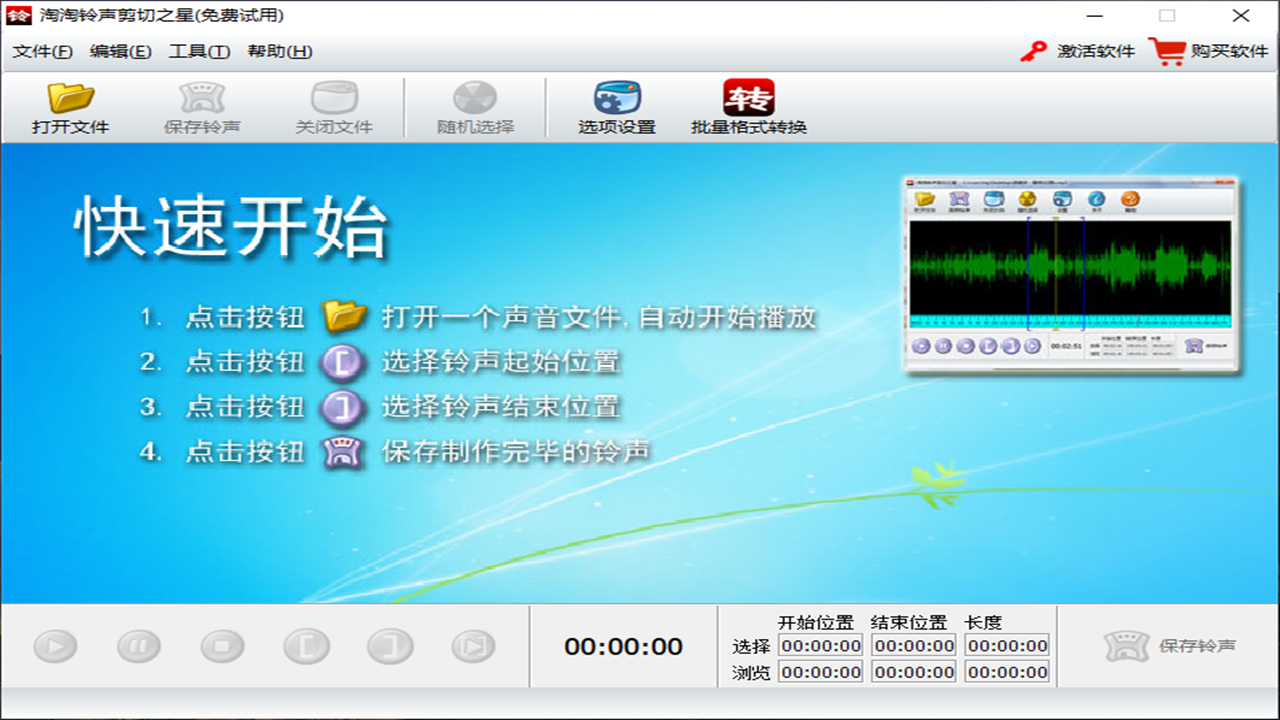The height and width of the screenshot is (720, 1280).
Task: Click text 保存制作完毕的铃声
Action: 516,451
